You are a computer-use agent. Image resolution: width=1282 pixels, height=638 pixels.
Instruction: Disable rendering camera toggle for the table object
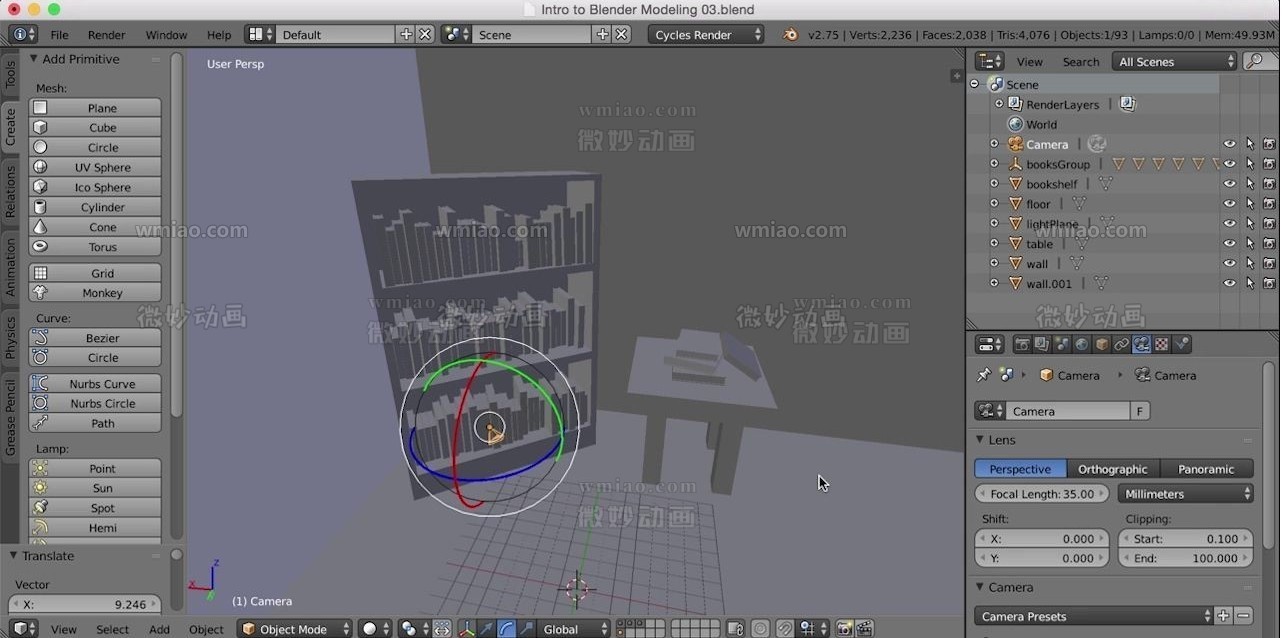[x=1268, y=243]
